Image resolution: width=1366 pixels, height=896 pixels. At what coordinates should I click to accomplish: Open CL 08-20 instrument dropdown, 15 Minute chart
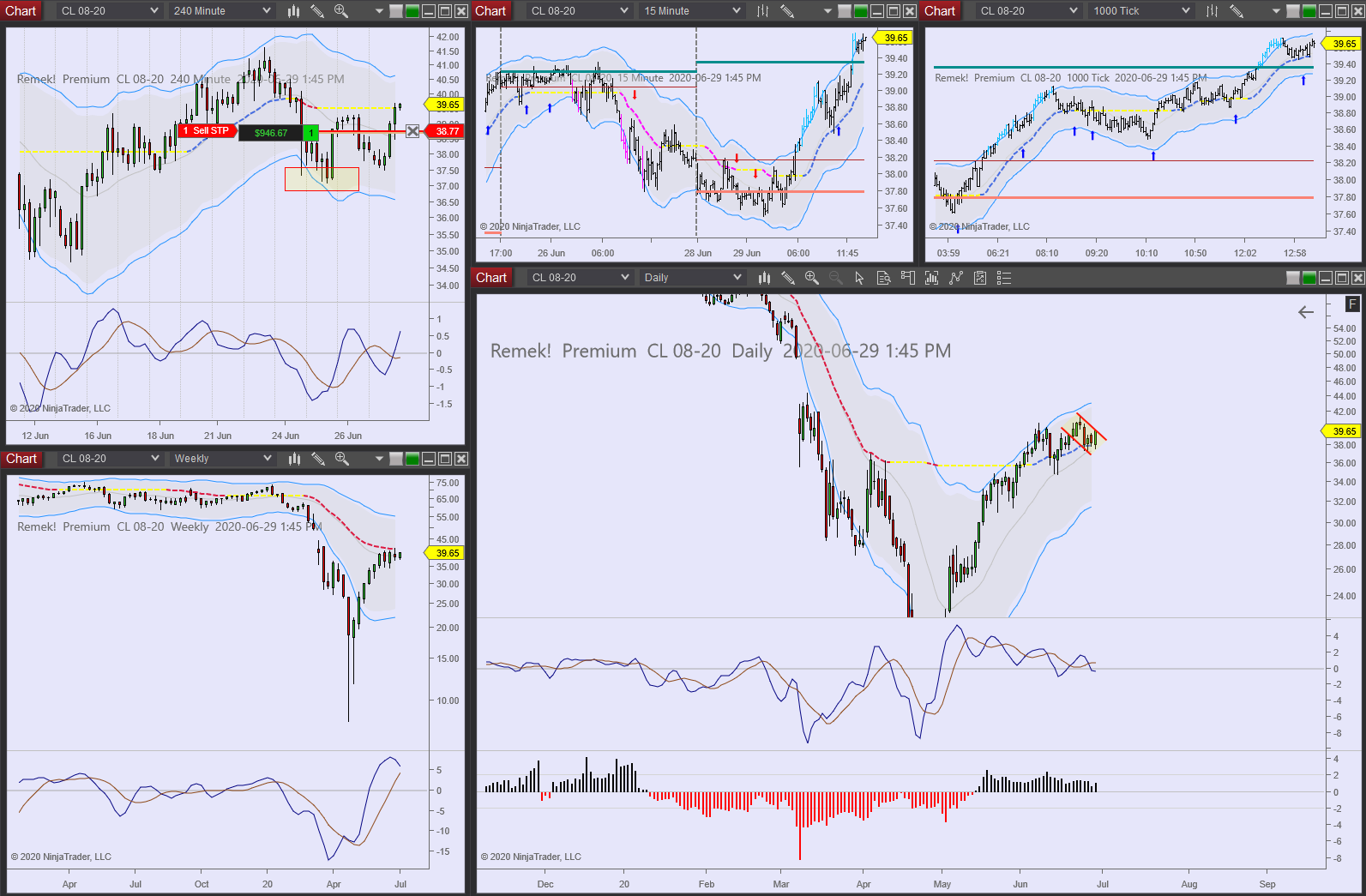pos(579,11)
